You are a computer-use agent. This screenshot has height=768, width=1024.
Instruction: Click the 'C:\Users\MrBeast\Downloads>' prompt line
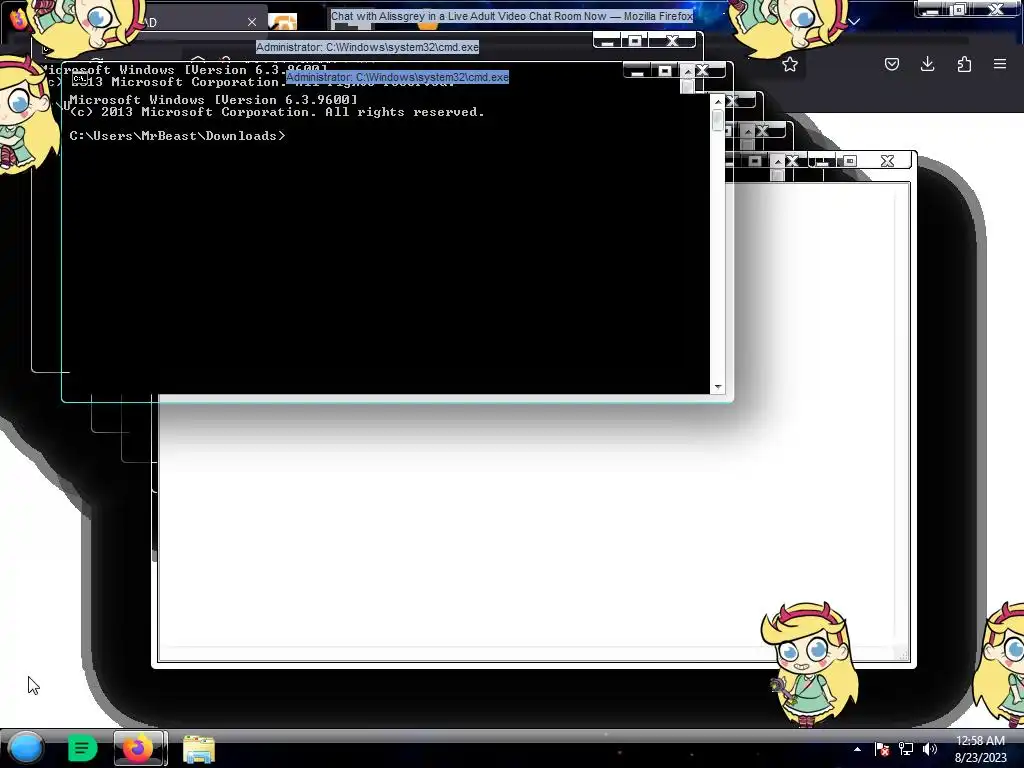point(177,136)
